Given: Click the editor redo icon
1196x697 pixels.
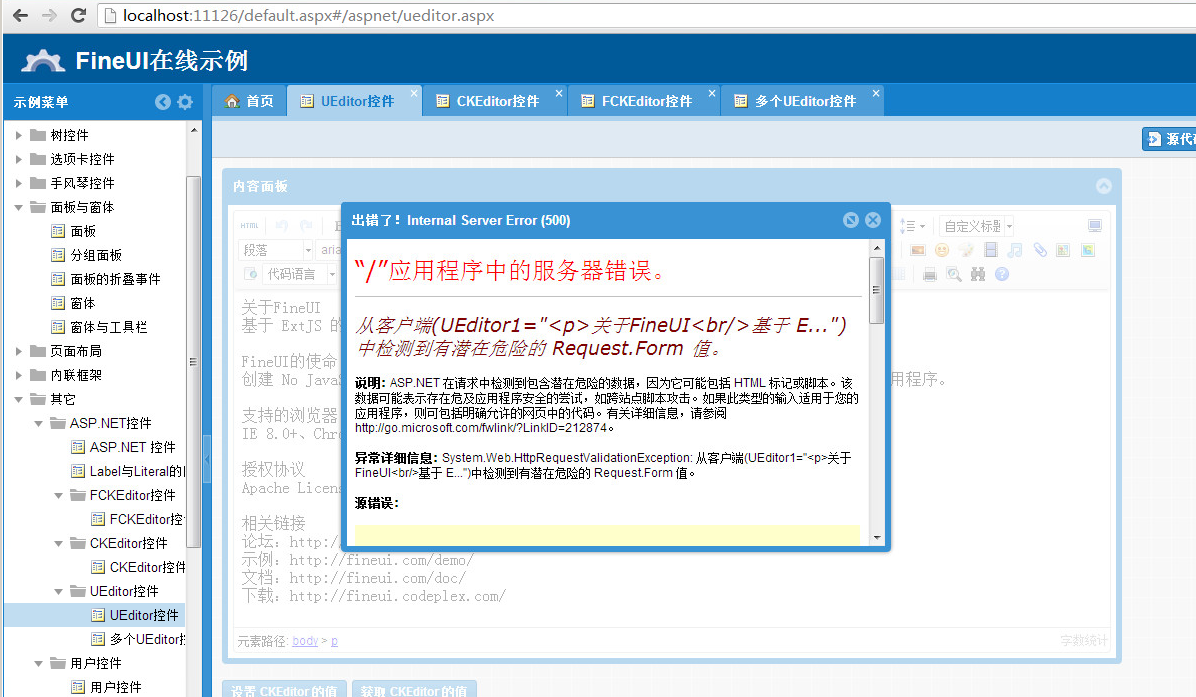Looking at the screenshot, I should (307, 226).
